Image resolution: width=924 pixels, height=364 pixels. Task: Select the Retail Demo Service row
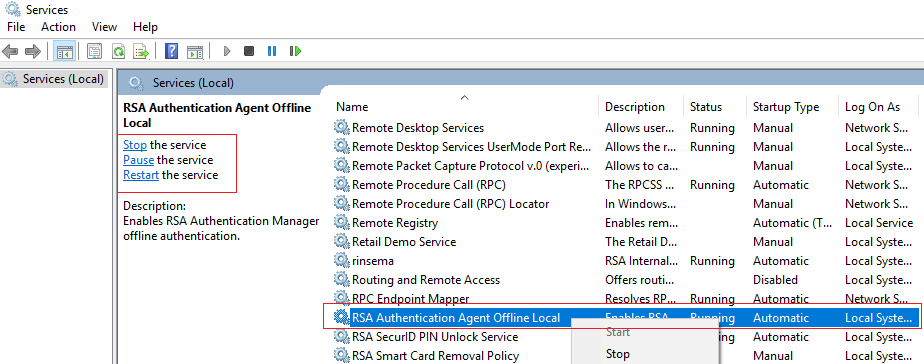(x=625, y=241)
